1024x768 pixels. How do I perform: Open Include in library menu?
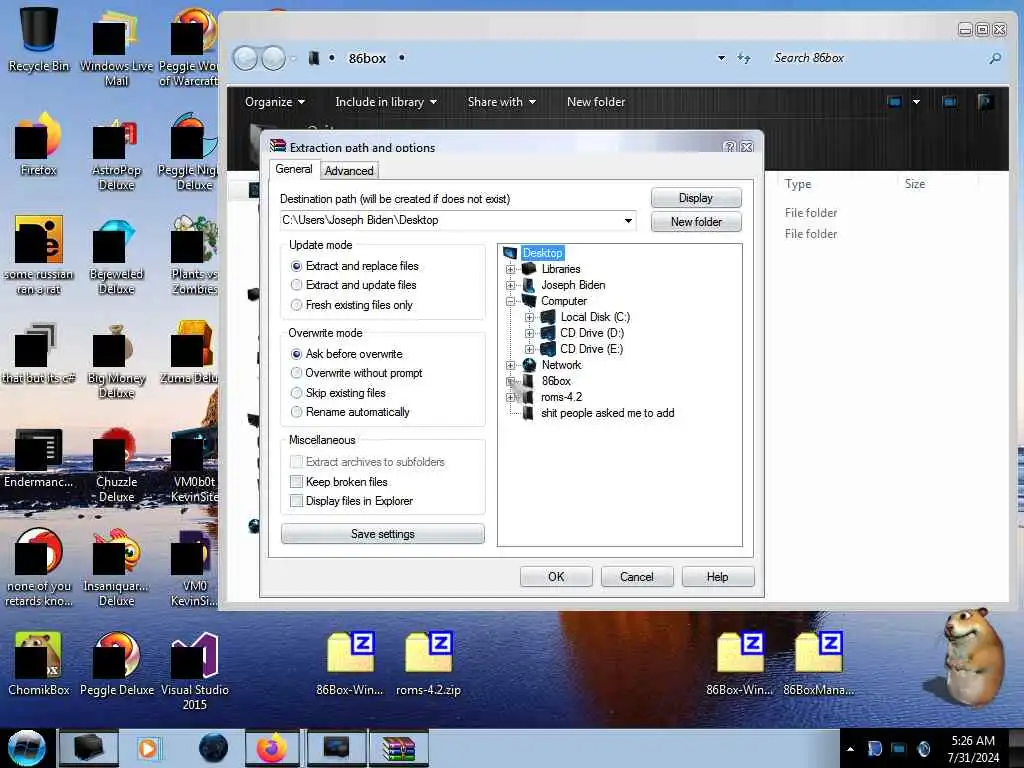click(x=385, y=102)
